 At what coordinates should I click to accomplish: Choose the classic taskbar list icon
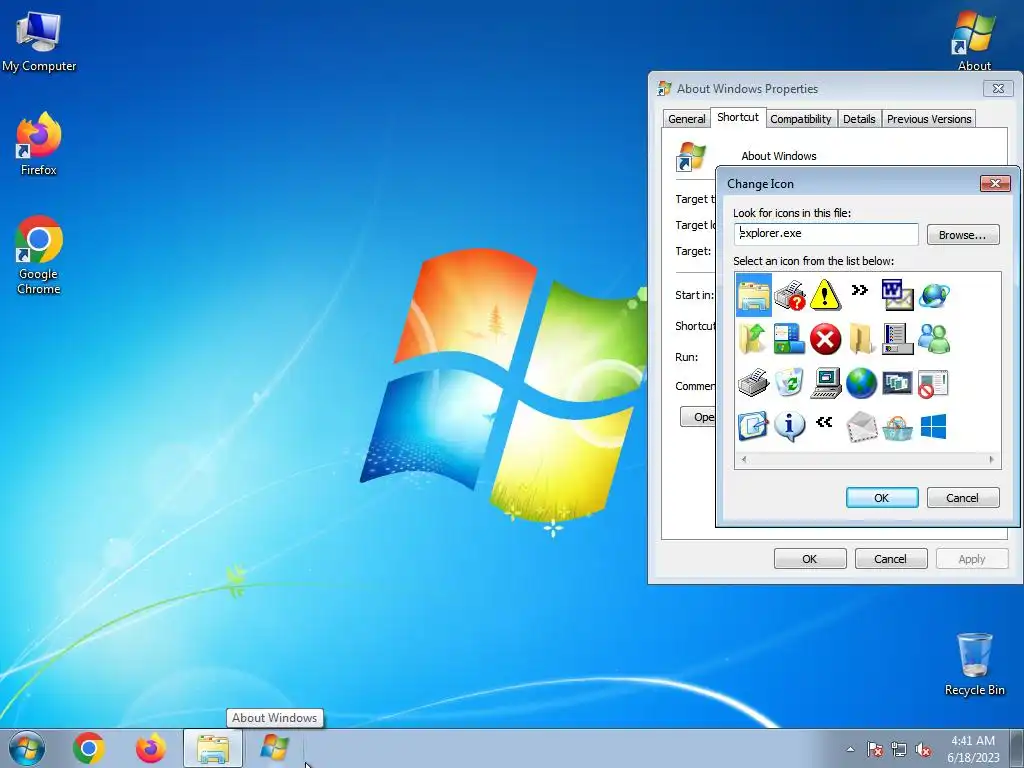[x=897, y=339]
